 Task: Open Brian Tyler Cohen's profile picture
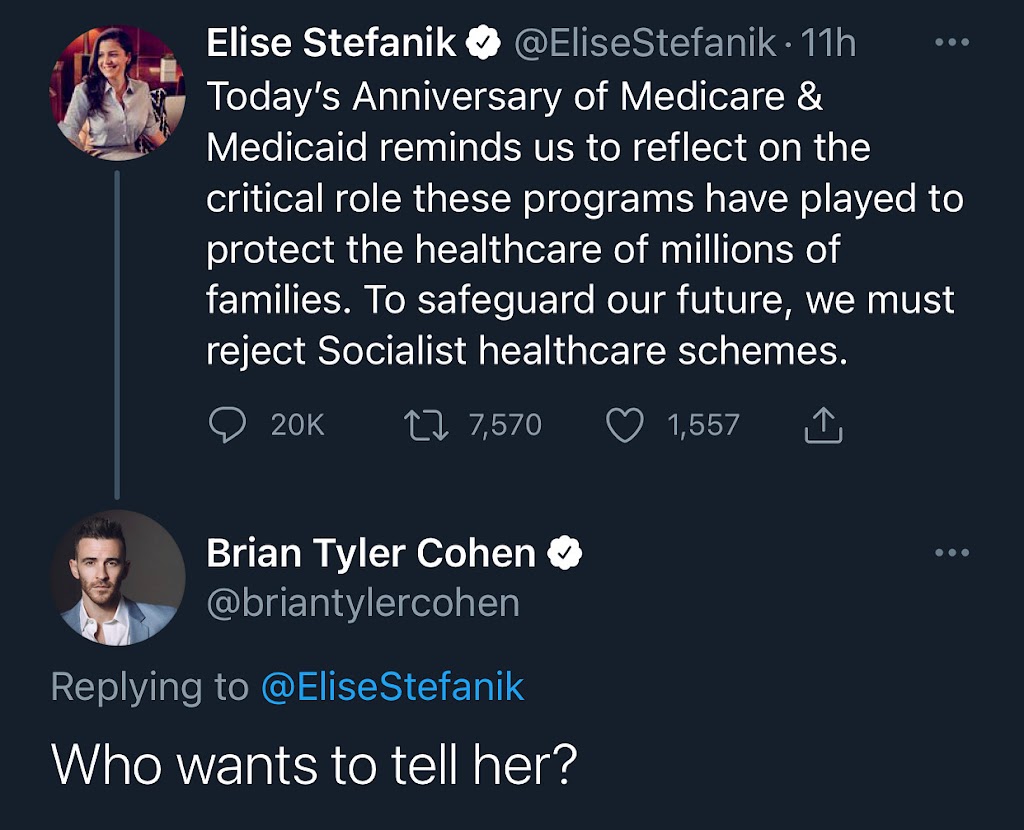click(x=118, y=578)
